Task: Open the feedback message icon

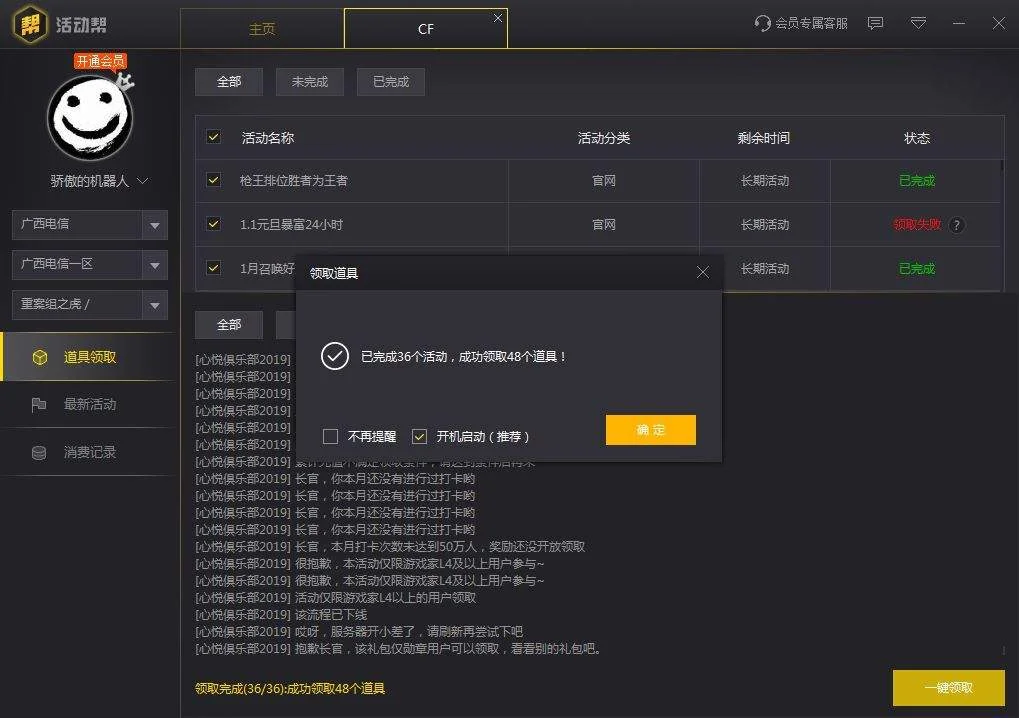Action: point(875,23)
